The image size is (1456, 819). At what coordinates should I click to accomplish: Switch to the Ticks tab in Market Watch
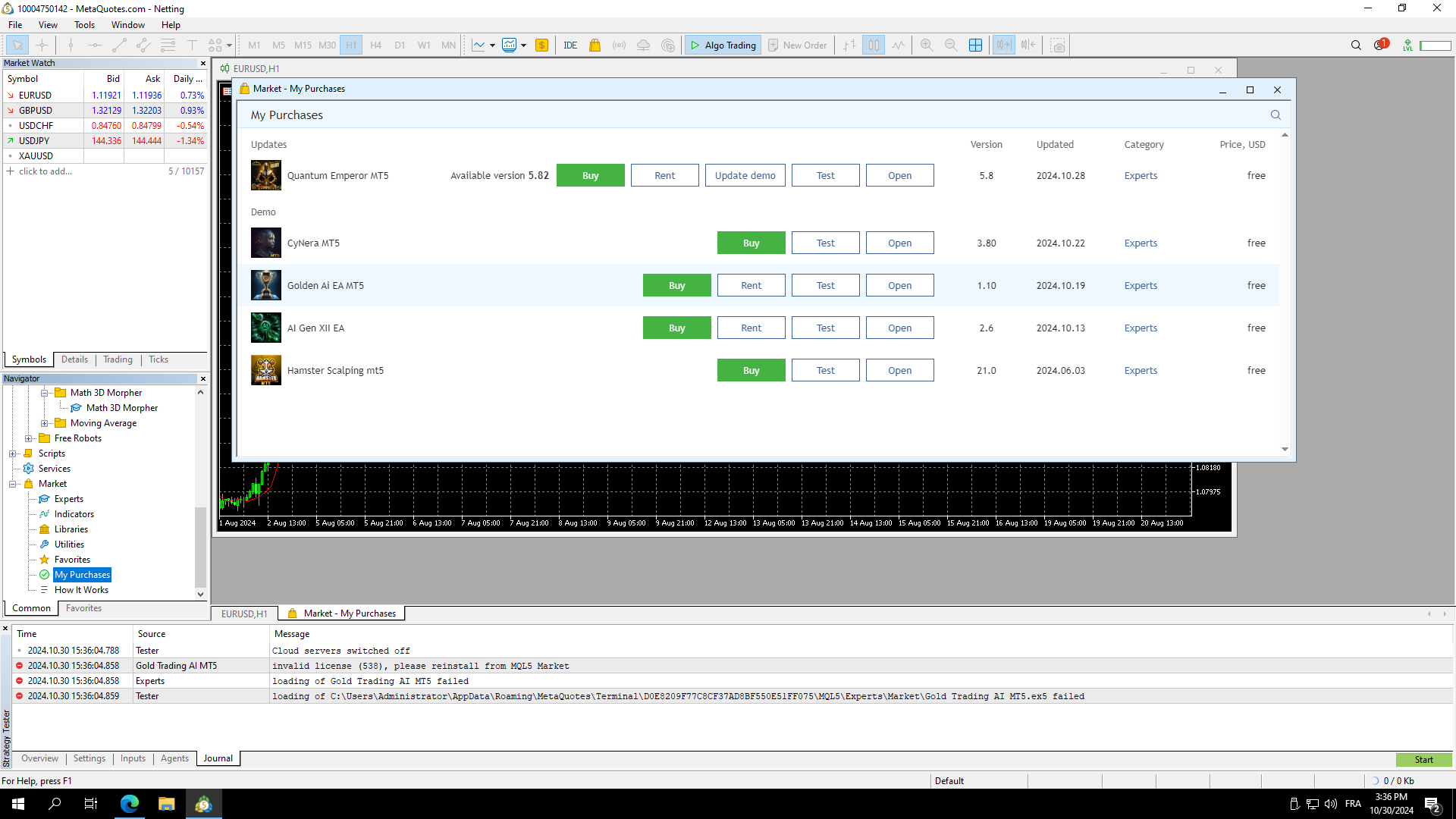(158, 359)
